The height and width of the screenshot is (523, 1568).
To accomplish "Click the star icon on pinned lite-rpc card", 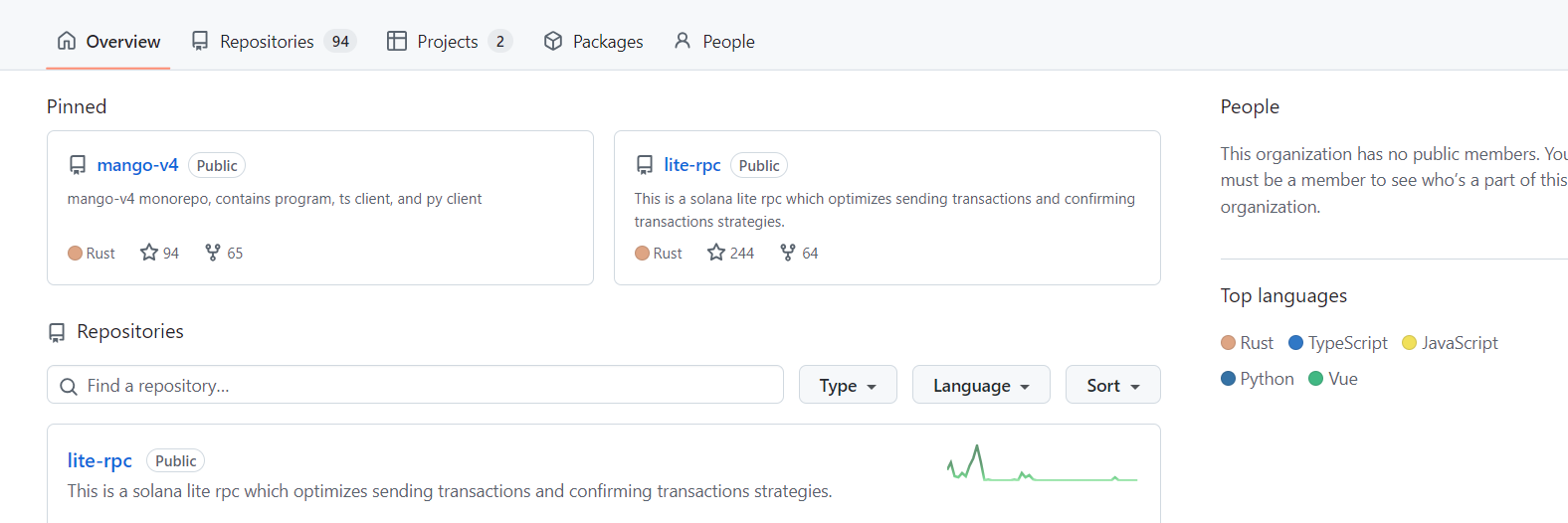I will (x=716, y=253).
